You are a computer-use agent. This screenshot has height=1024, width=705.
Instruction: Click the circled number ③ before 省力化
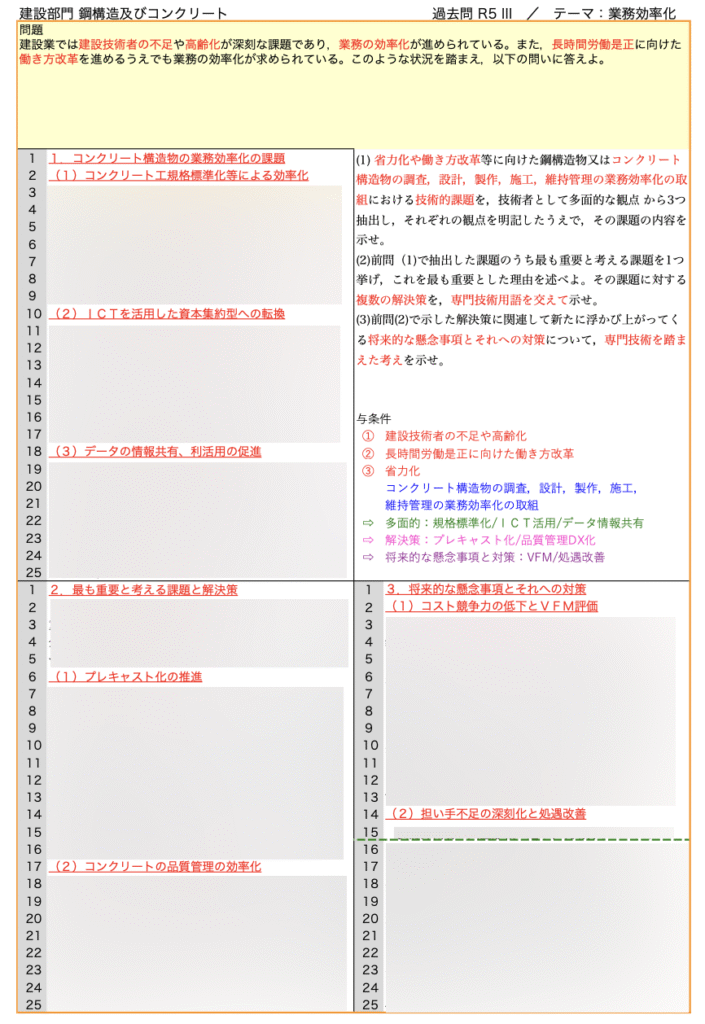coord(367,471)
